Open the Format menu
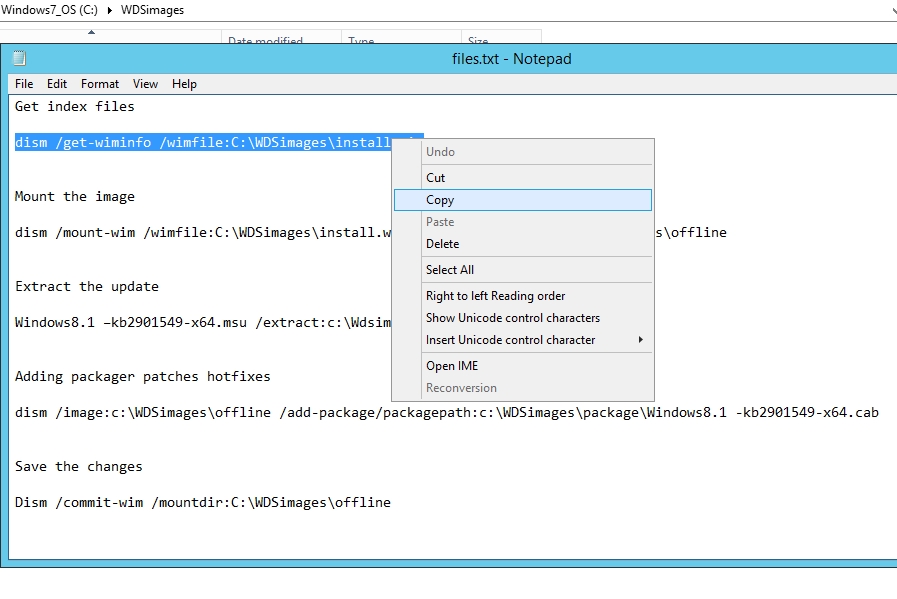The image size is (897, 599). [x=100, y=84]
